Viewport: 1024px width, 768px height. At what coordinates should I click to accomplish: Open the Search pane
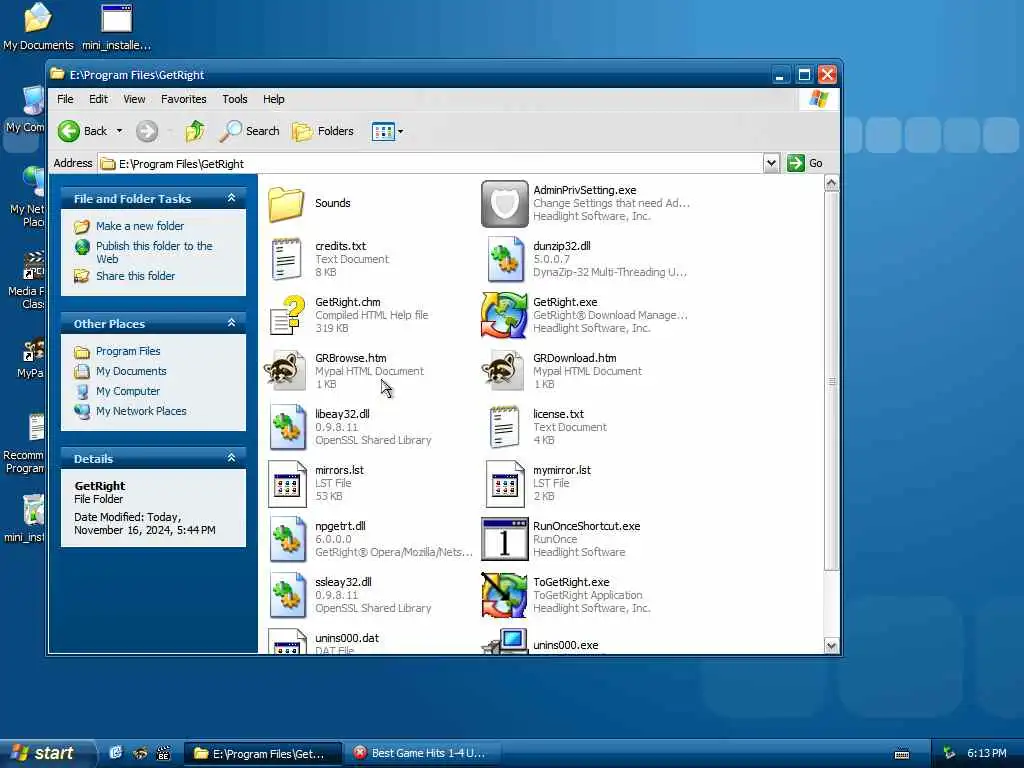(249, 131)
